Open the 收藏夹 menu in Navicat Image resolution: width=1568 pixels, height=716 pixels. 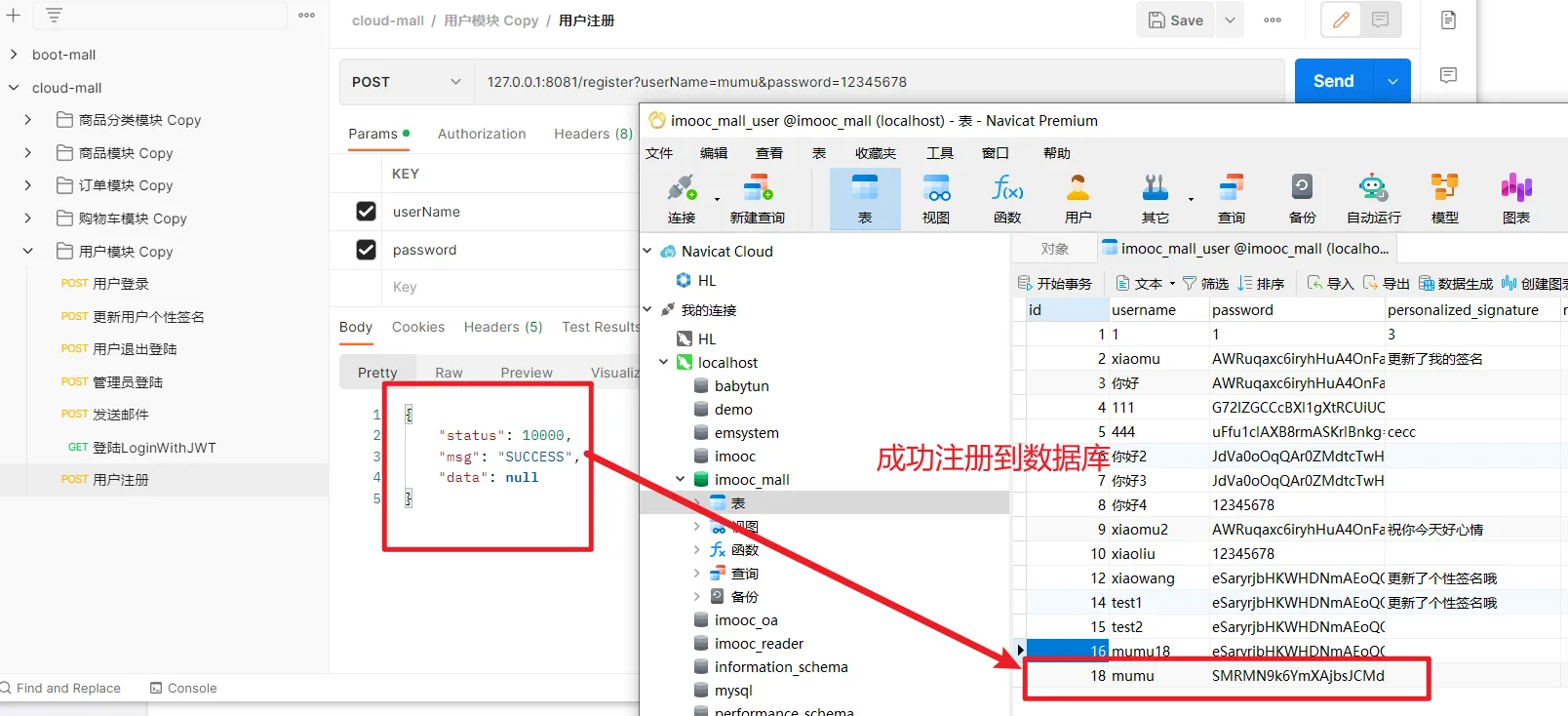click(x=876, y=153)
